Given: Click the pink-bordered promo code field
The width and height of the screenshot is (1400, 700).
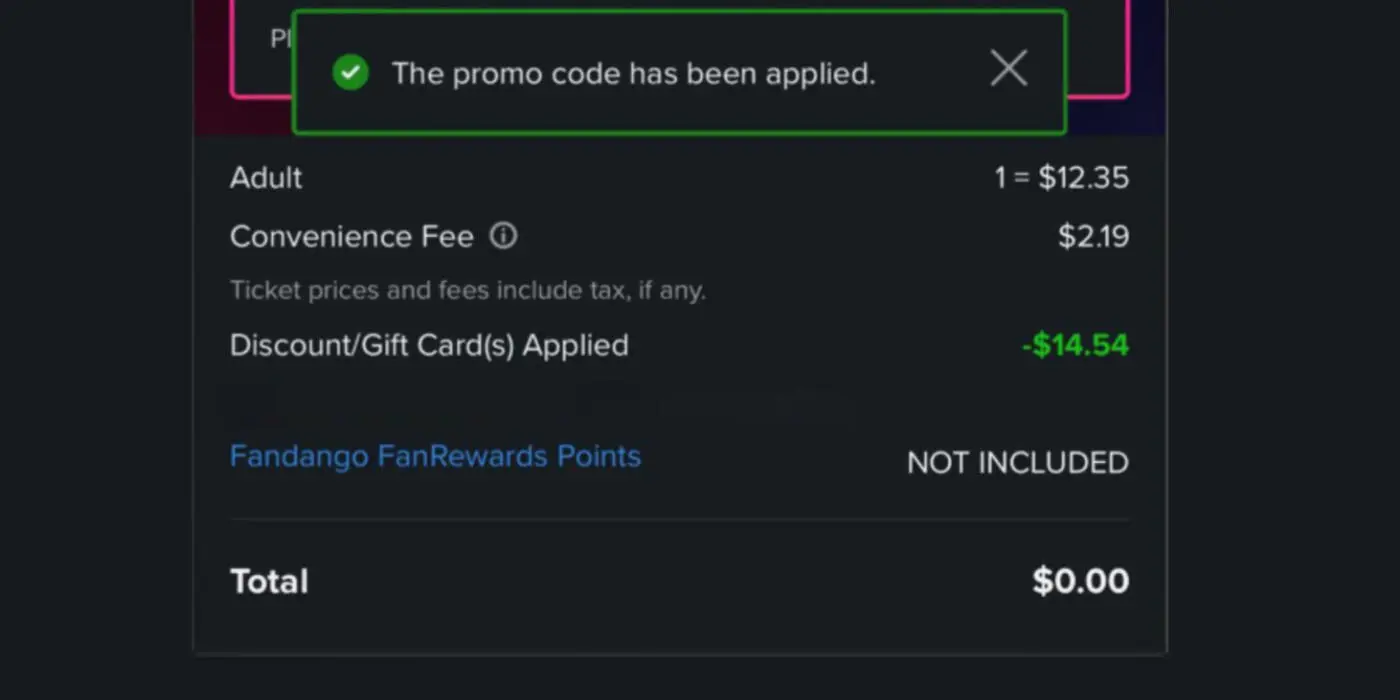Looking at the screenshot, I should [1098, 60].
